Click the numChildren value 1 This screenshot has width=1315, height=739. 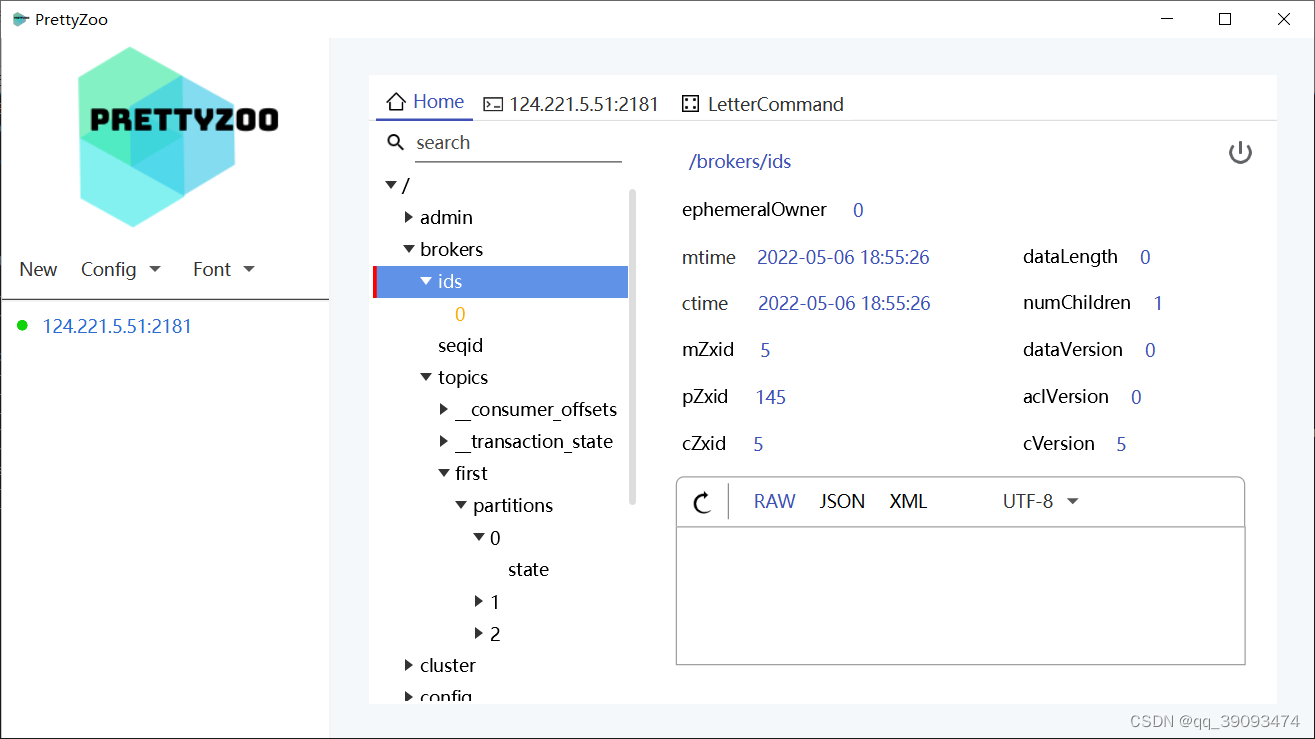(x=1158, y=303)
